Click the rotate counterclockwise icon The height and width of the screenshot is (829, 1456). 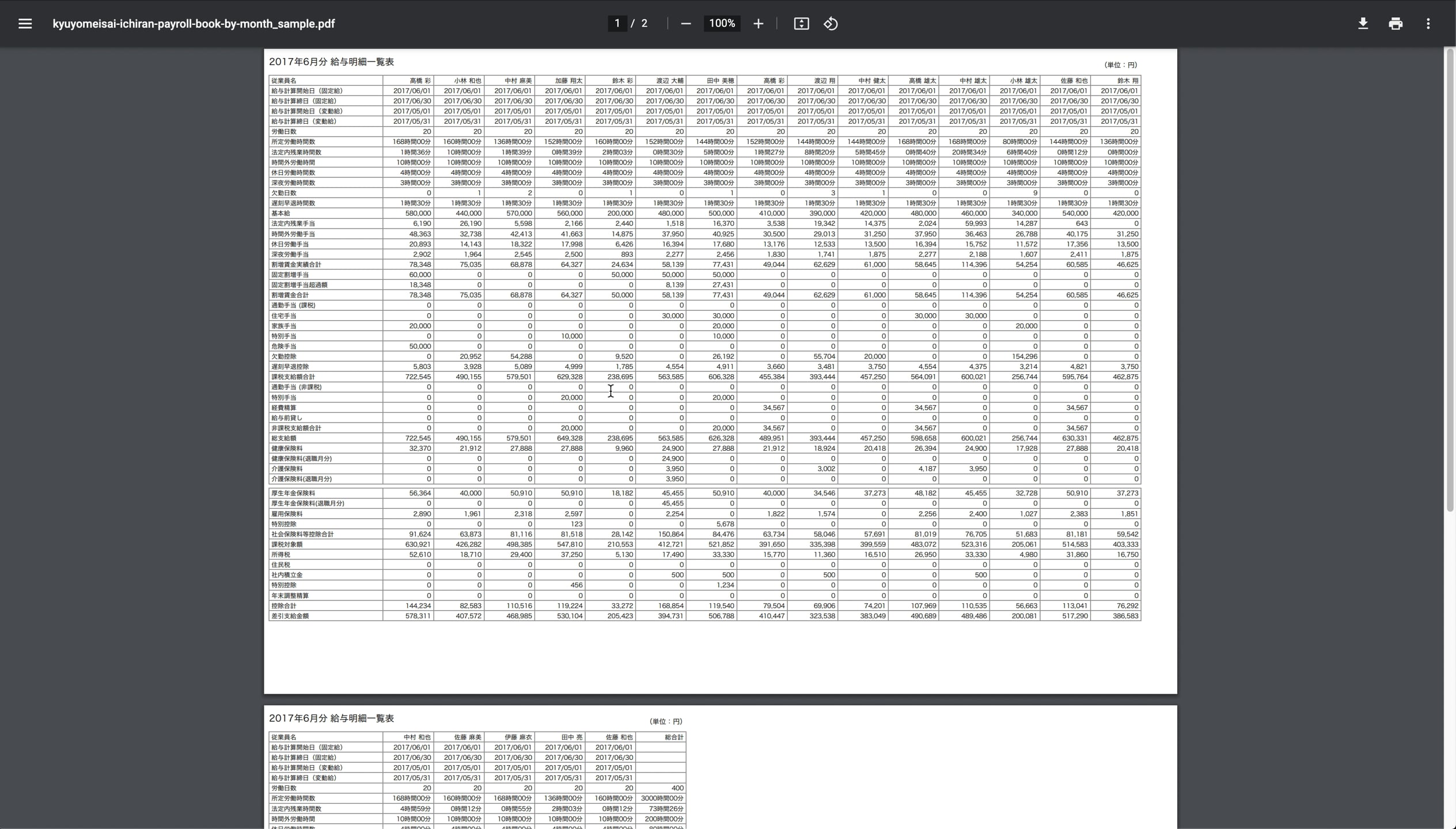[x=831, y=24]
